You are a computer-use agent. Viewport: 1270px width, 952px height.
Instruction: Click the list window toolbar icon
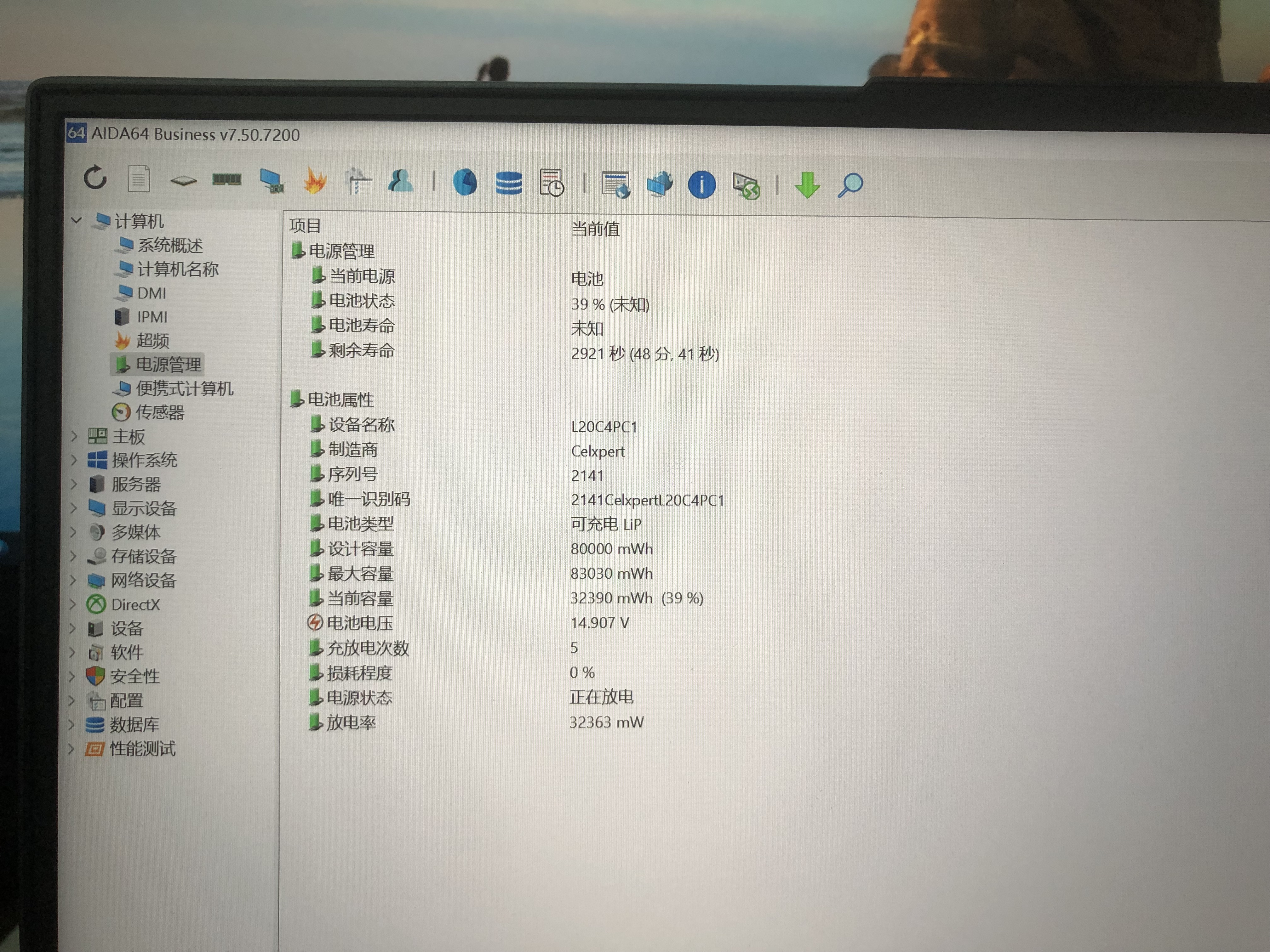[615, 184]
